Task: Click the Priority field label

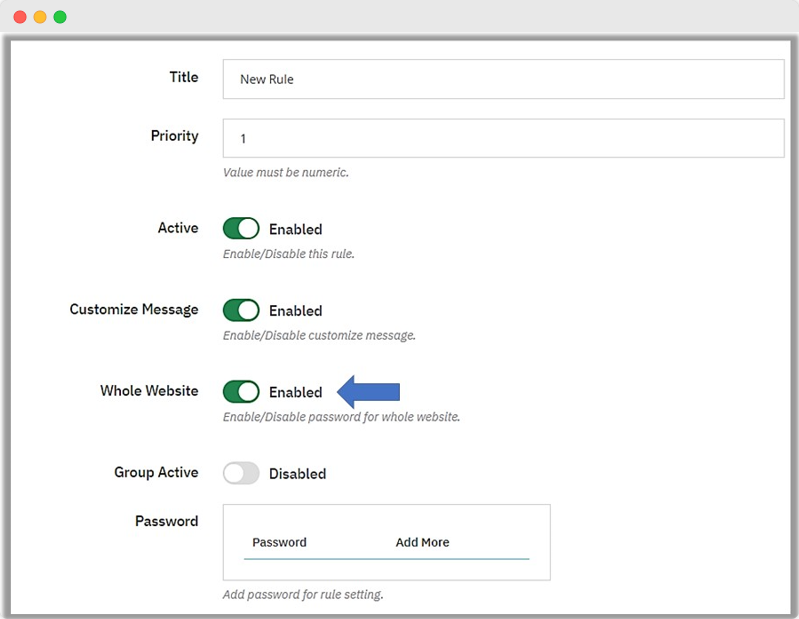Action: click(174, 136)
